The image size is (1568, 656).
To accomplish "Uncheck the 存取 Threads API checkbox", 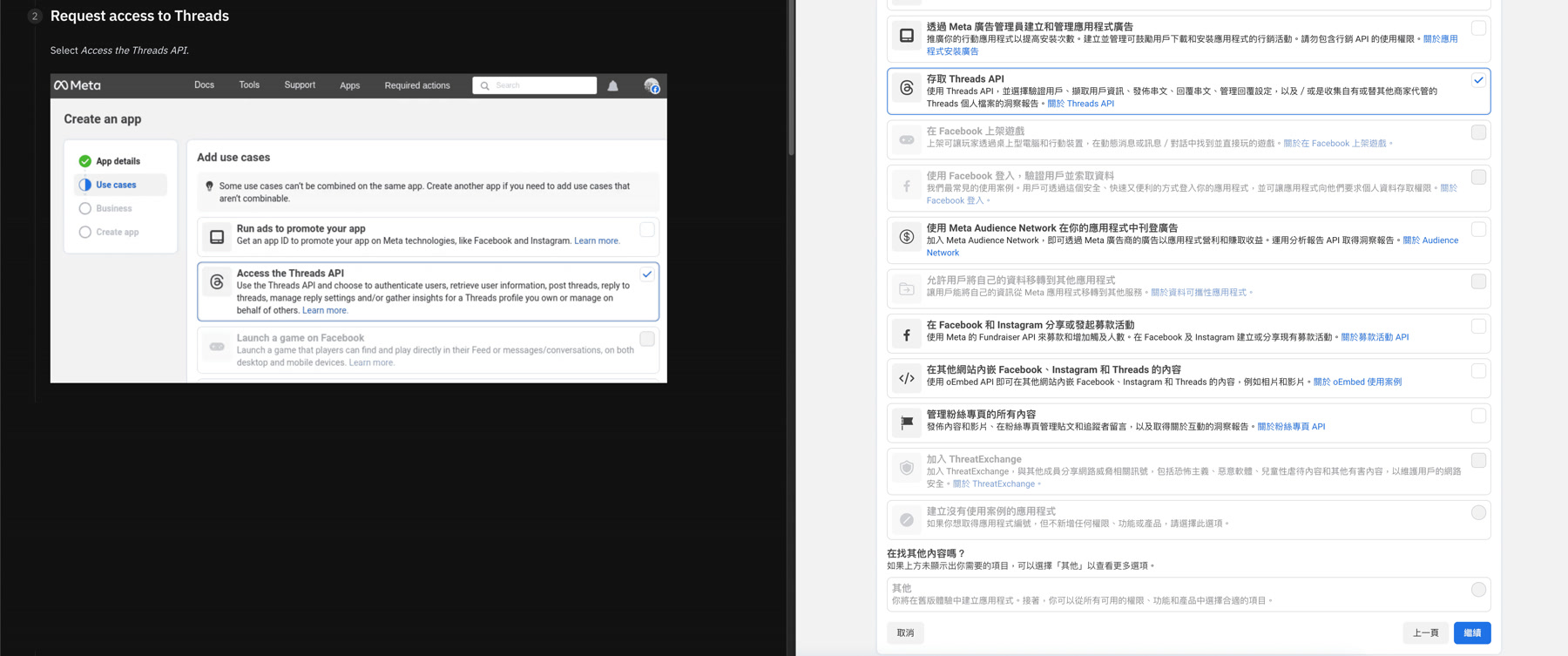I will (x=1478, y=80).
